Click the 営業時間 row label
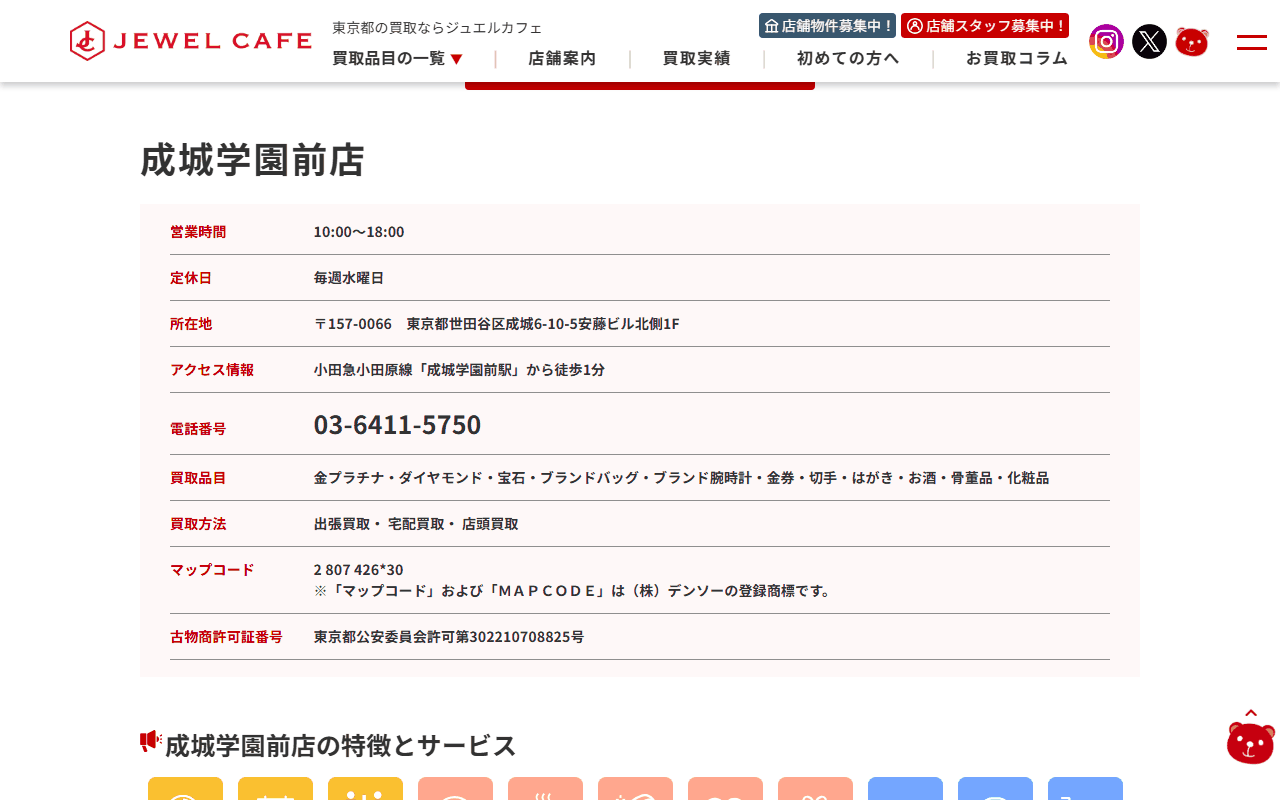This screenshot has width=1280, height=800. (x=198, y=232)
